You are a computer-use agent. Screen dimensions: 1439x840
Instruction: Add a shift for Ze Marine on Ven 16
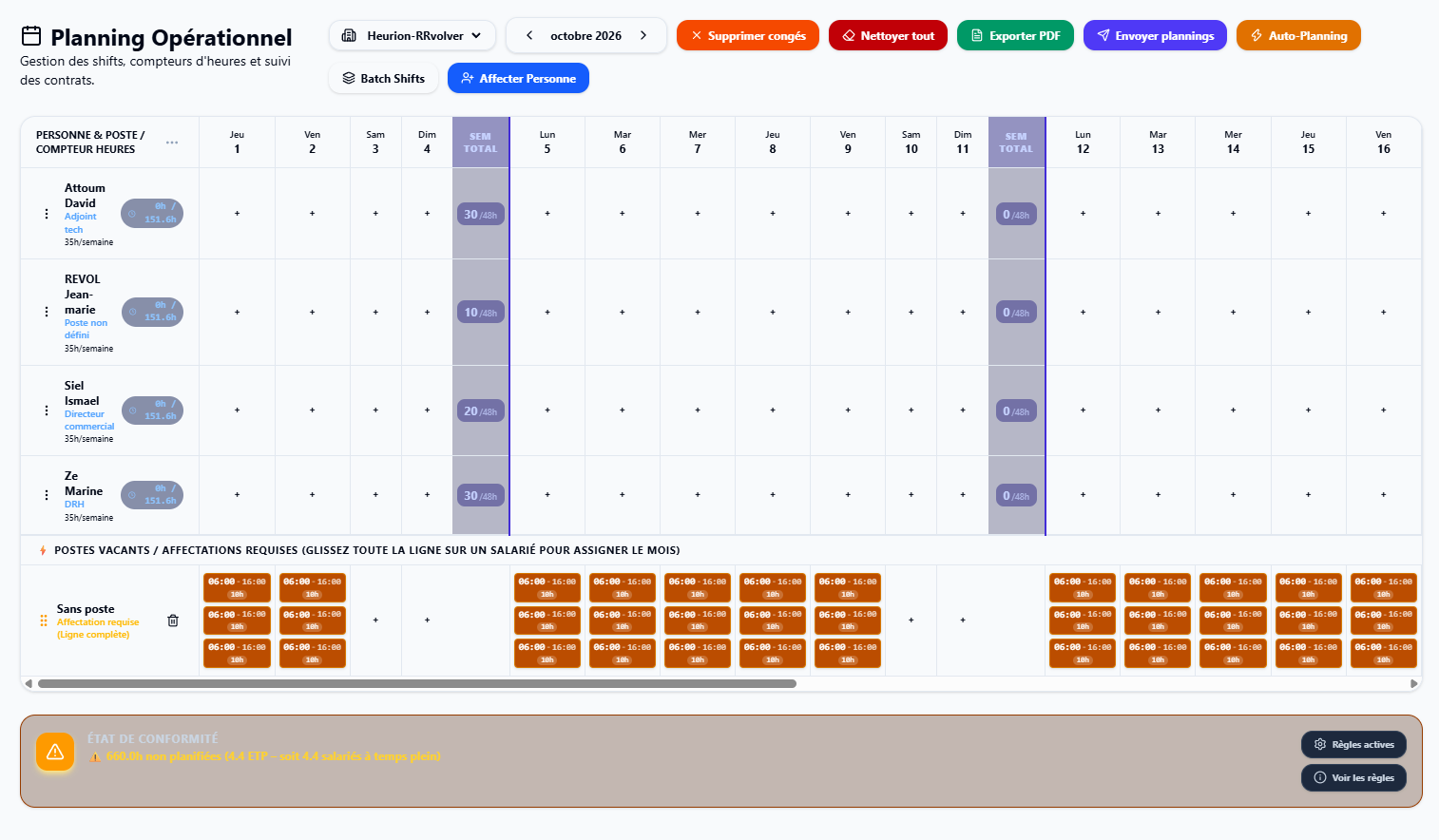[x=1383, y=495]
